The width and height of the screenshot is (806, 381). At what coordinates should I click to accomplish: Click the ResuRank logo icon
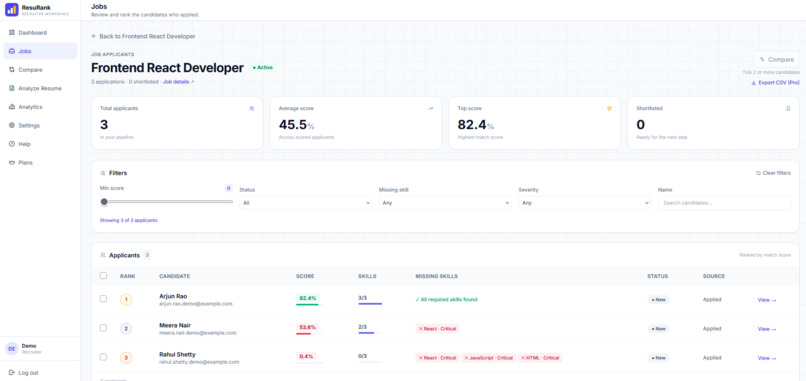pyautogui.click(x=11, y=10)
